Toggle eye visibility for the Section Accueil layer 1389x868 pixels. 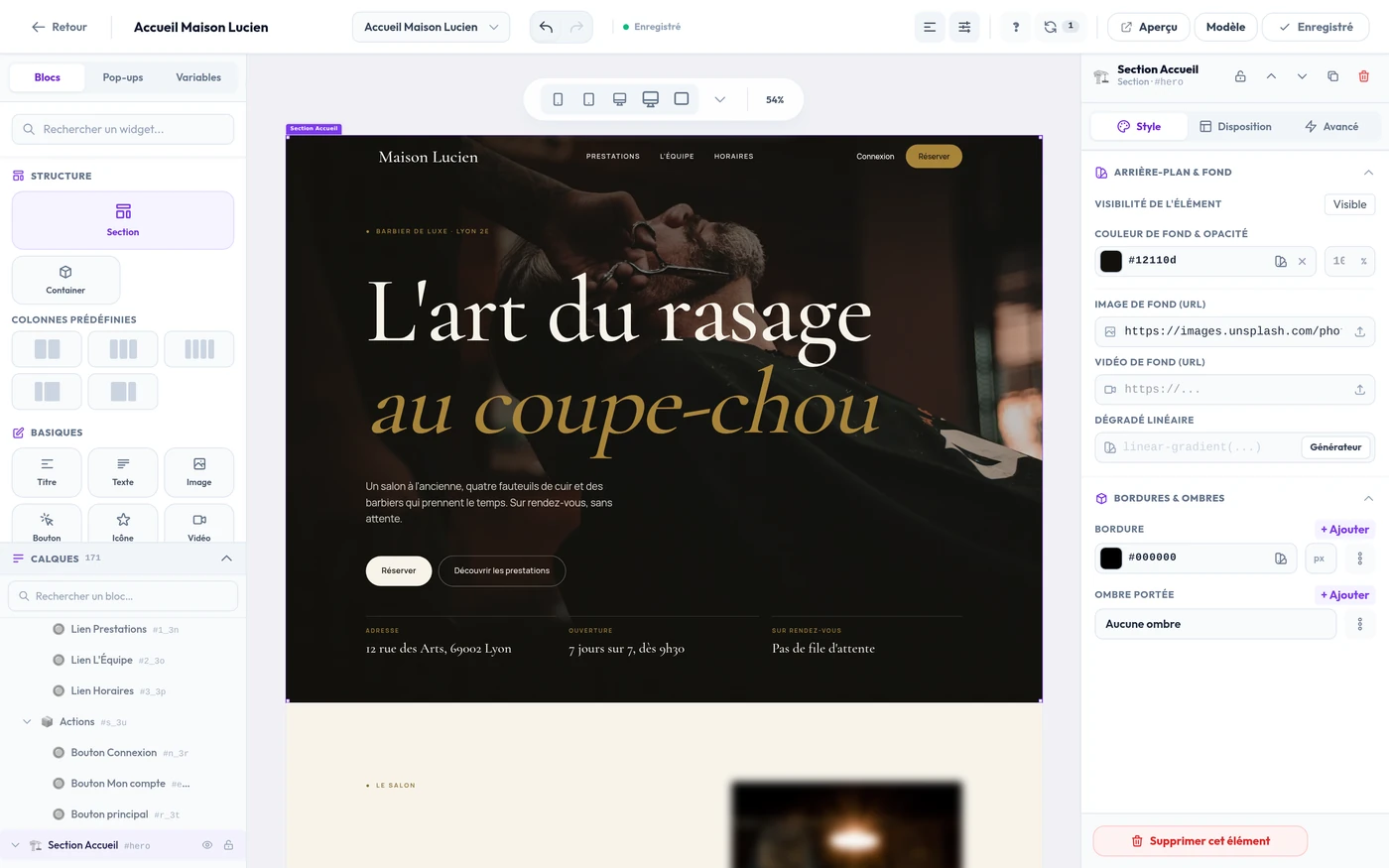pos(207,845)
